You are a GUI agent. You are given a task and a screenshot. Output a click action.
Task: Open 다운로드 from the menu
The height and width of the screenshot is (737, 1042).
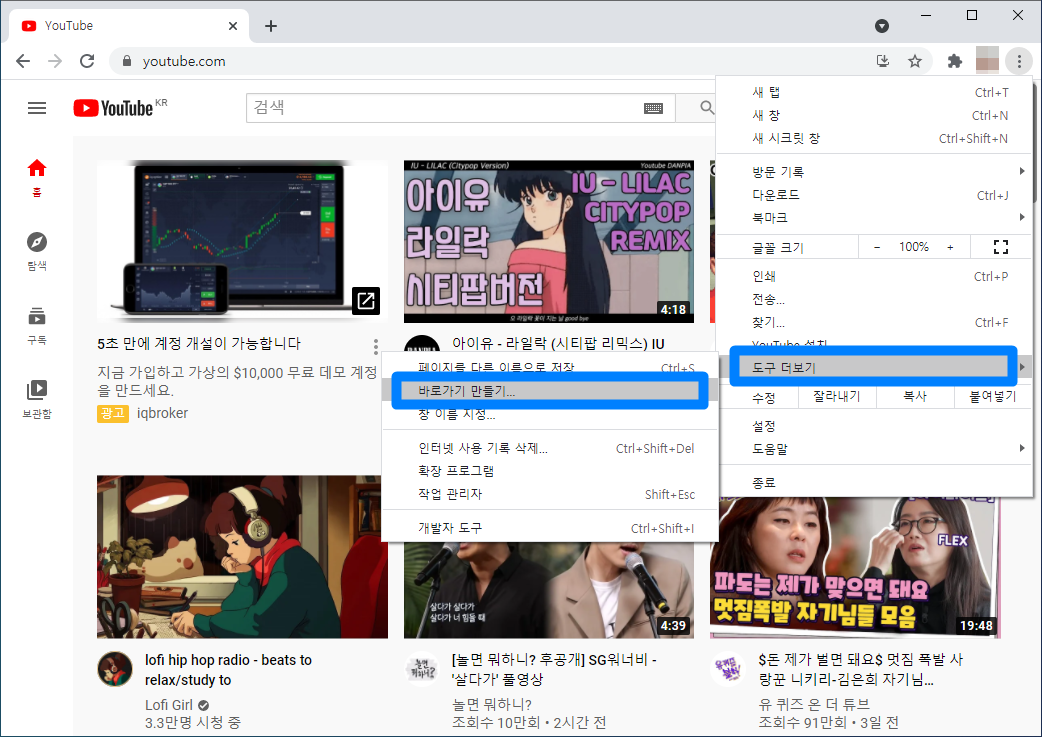point(876,195)
